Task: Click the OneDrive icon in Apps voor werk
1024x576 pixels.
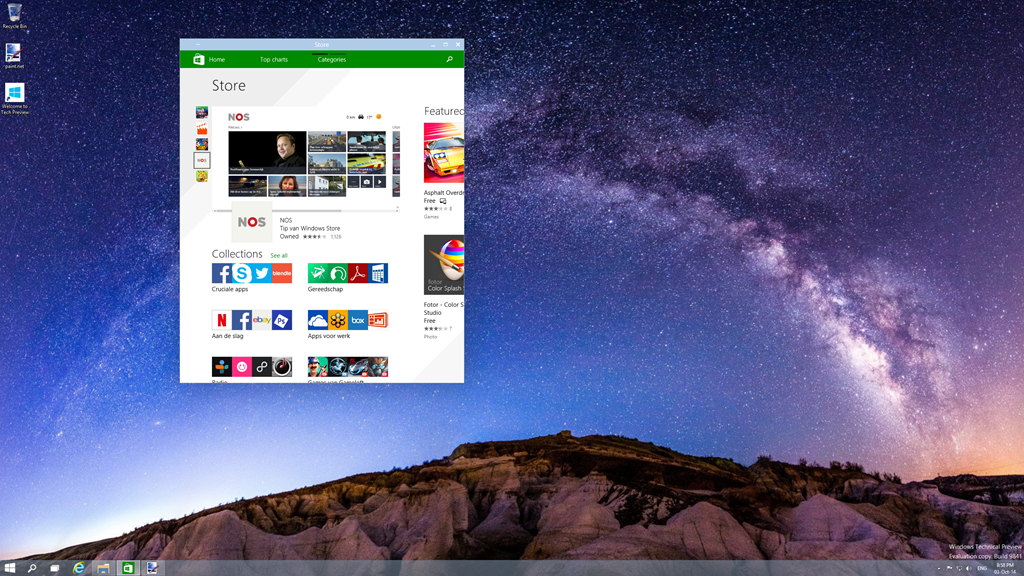Action: coord(318,320)
